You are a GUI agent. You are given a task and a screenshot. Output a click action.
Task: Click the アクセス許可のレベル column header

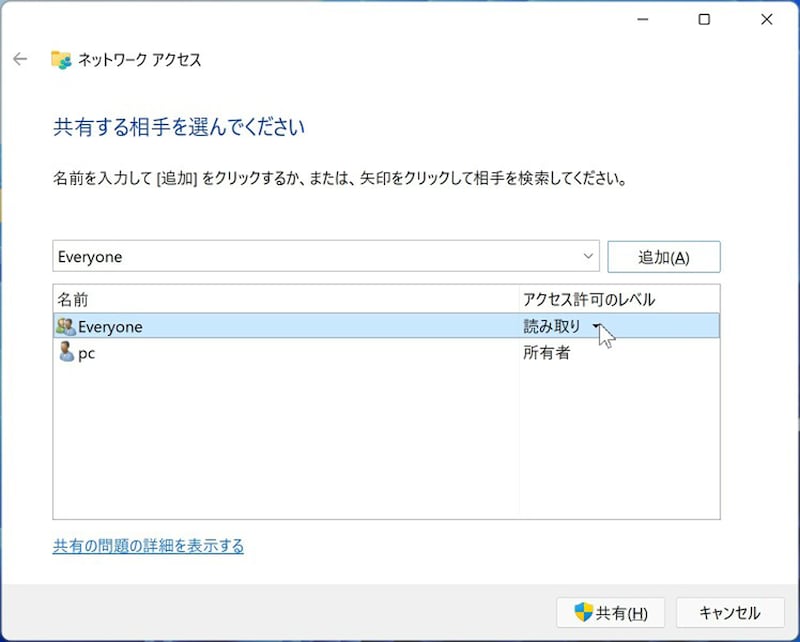pos(589,299)
